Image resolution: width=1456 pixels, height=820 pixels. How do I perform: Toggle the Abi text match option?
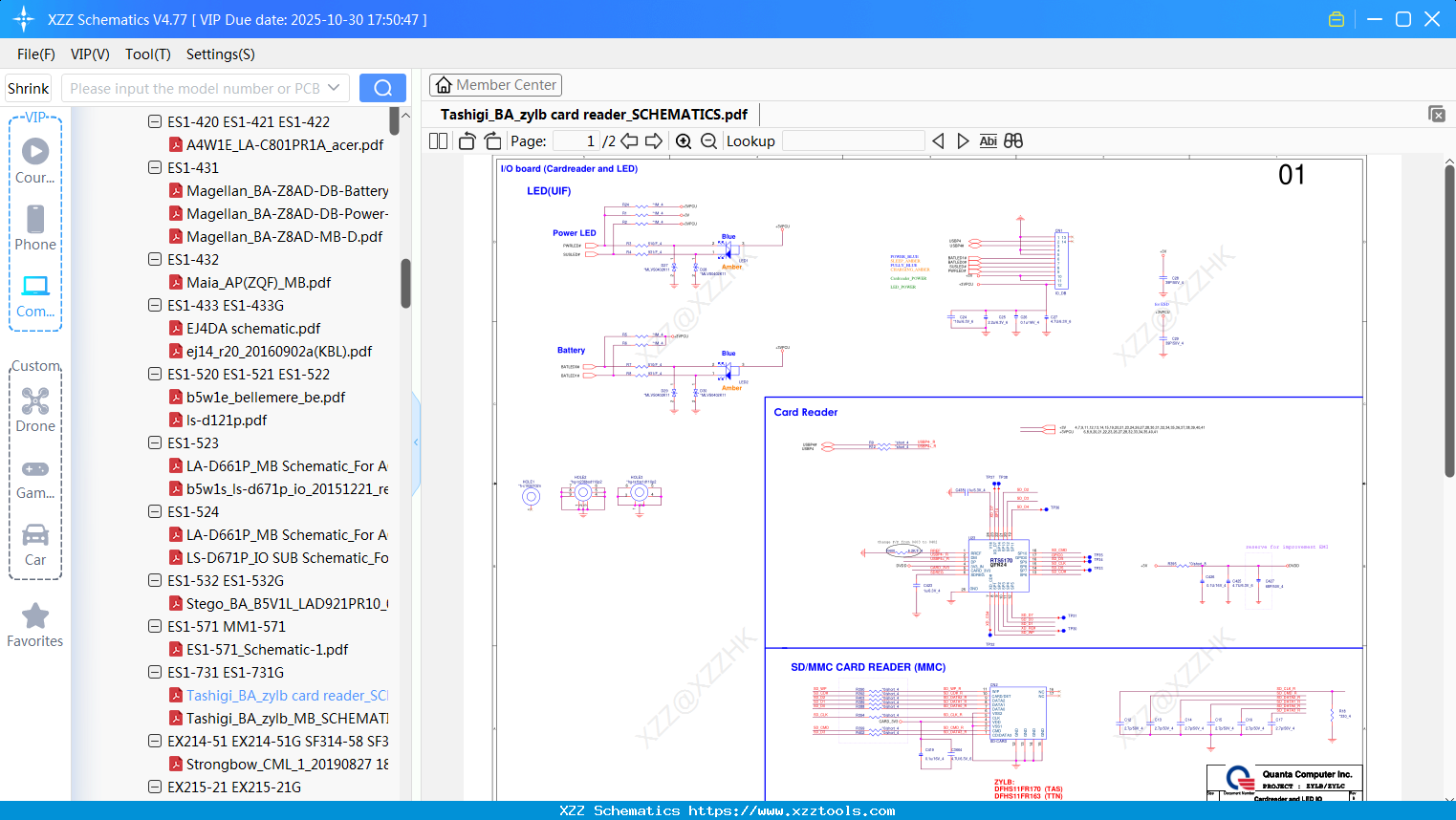(x=988, y=140)
